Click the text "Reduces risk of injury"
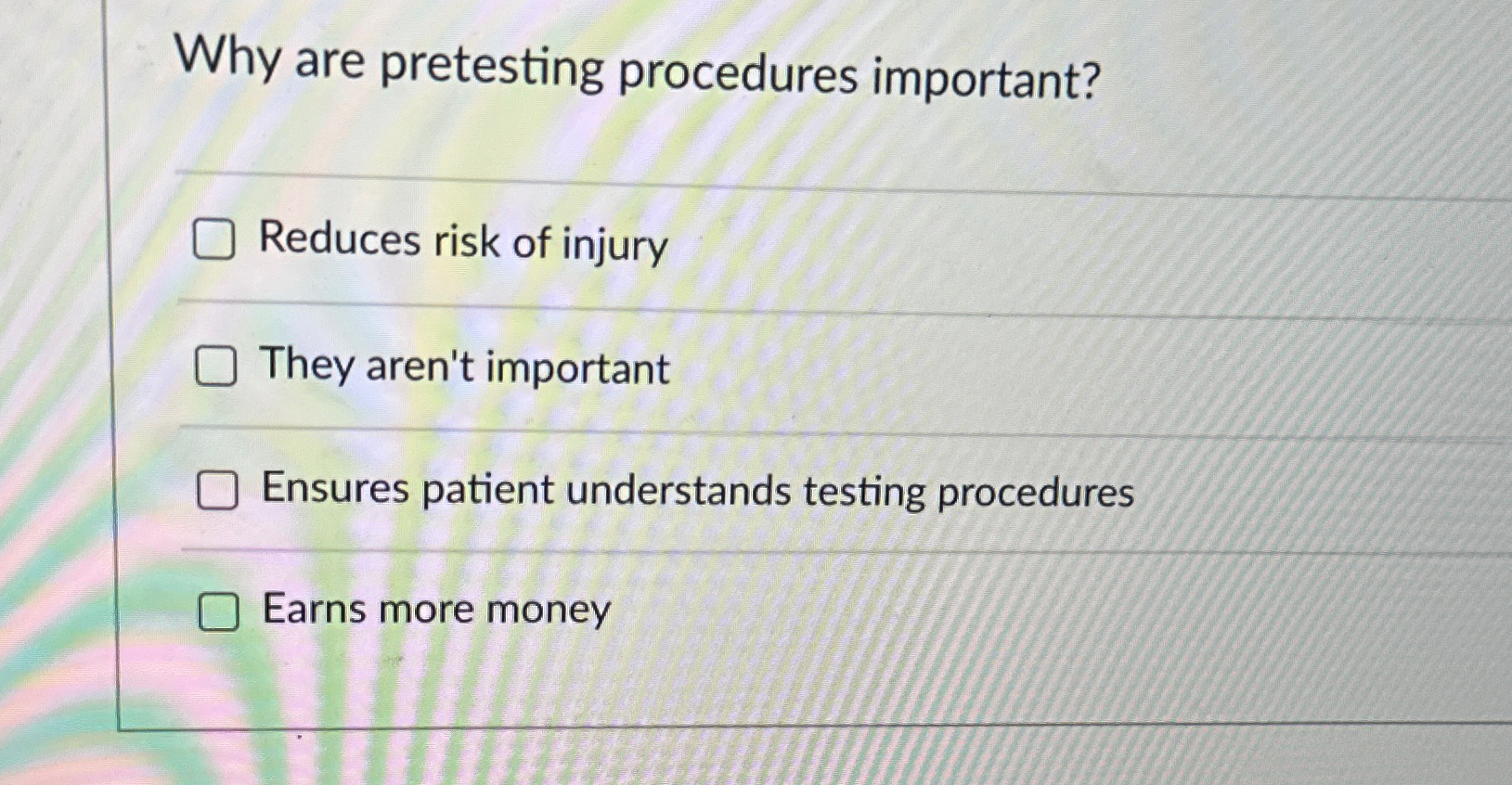 coord(462,243)
